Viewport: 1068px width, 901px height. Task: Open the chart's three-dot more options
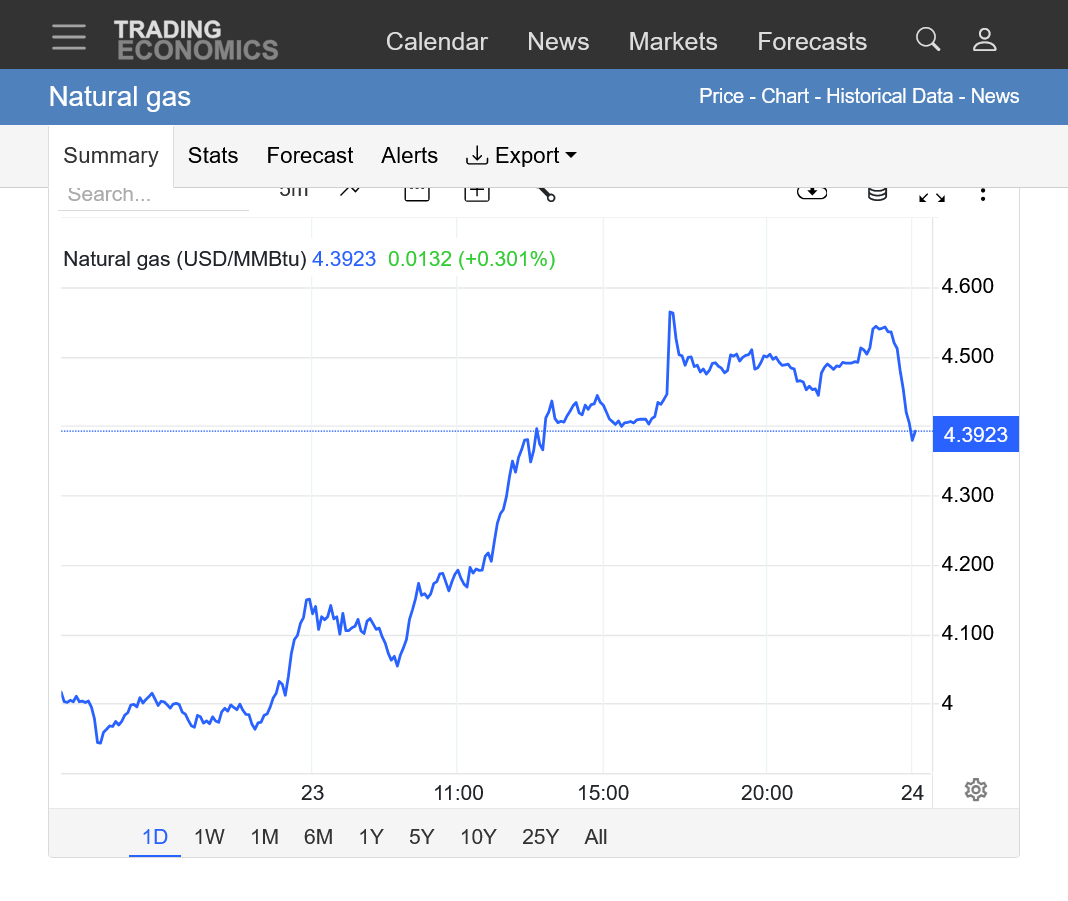[x=983, y=193]
